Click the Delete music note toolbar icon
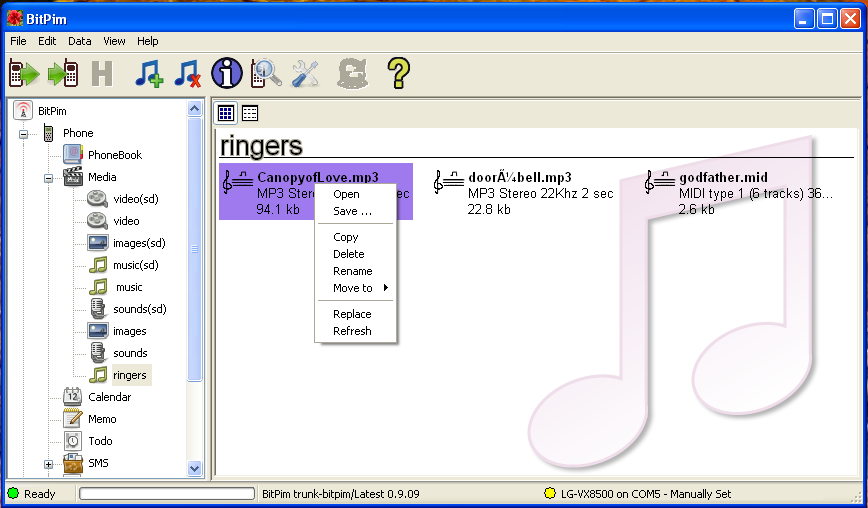The width and height of the screenshot is (868, 508). (187, 73)
